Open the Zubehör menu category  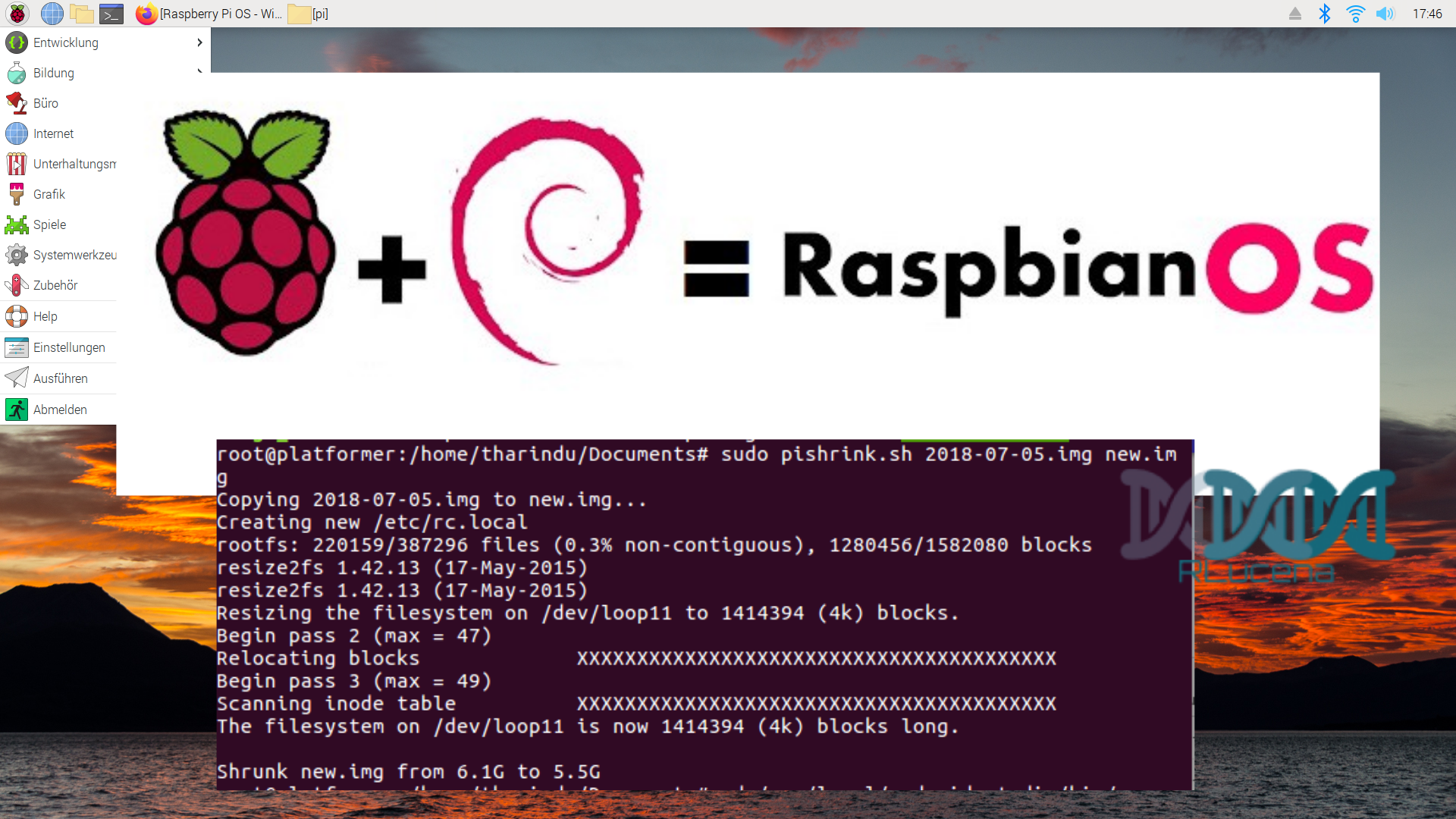pos(58,285)
